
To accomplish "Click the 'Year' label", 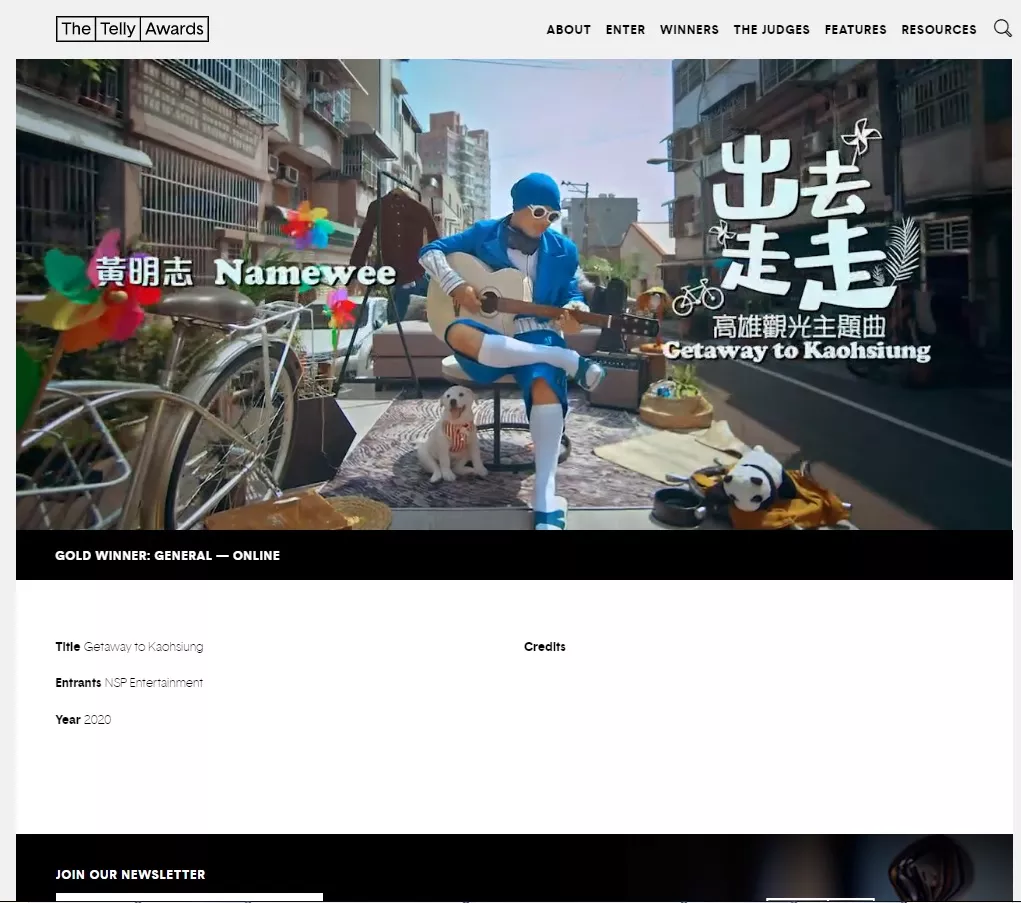I will click(68, 719).
